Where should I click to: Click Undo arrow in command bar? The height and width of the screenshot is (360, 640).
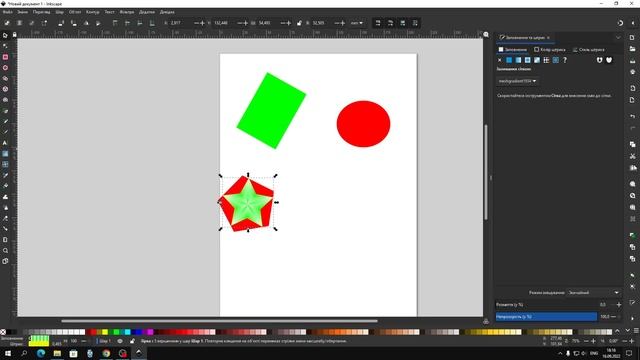click(x=632, y=116)
